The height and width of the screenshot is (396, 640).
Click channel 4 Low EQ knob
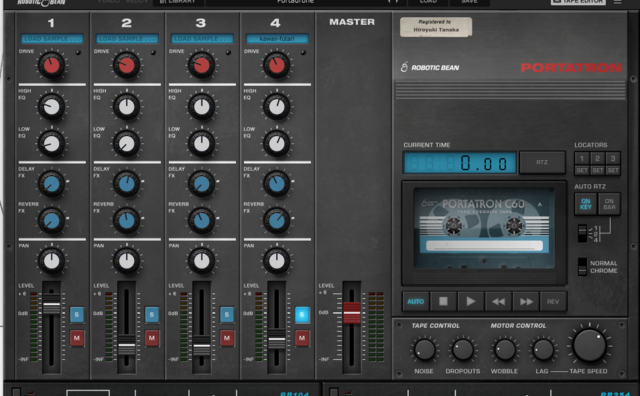(277, 144)
